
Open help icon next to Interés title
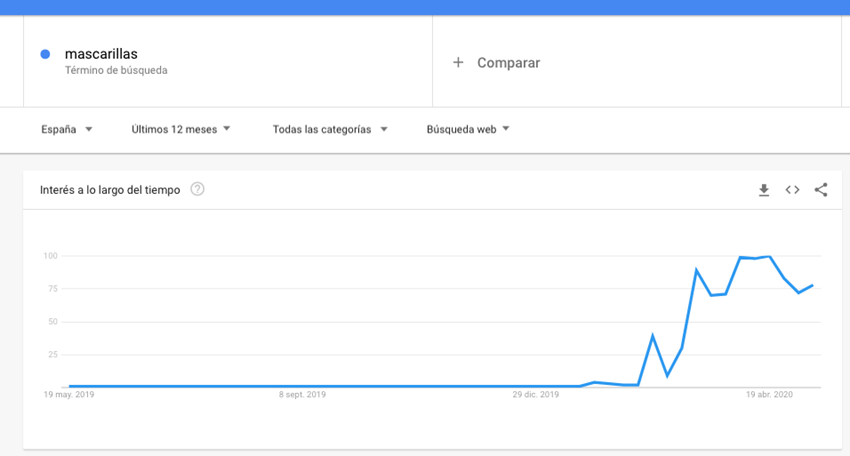click(197, 189)
